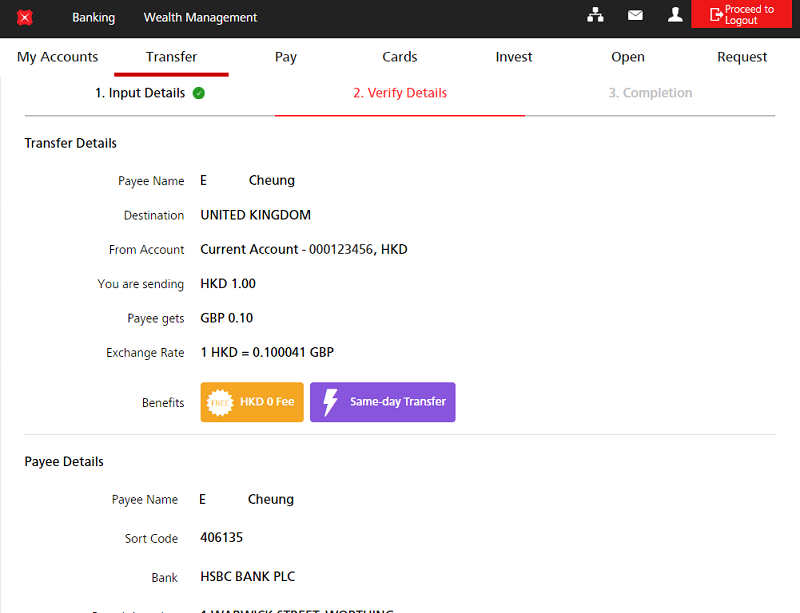Return to step 1 Input Details
The image size is (800, 613).
pos(140,93)
